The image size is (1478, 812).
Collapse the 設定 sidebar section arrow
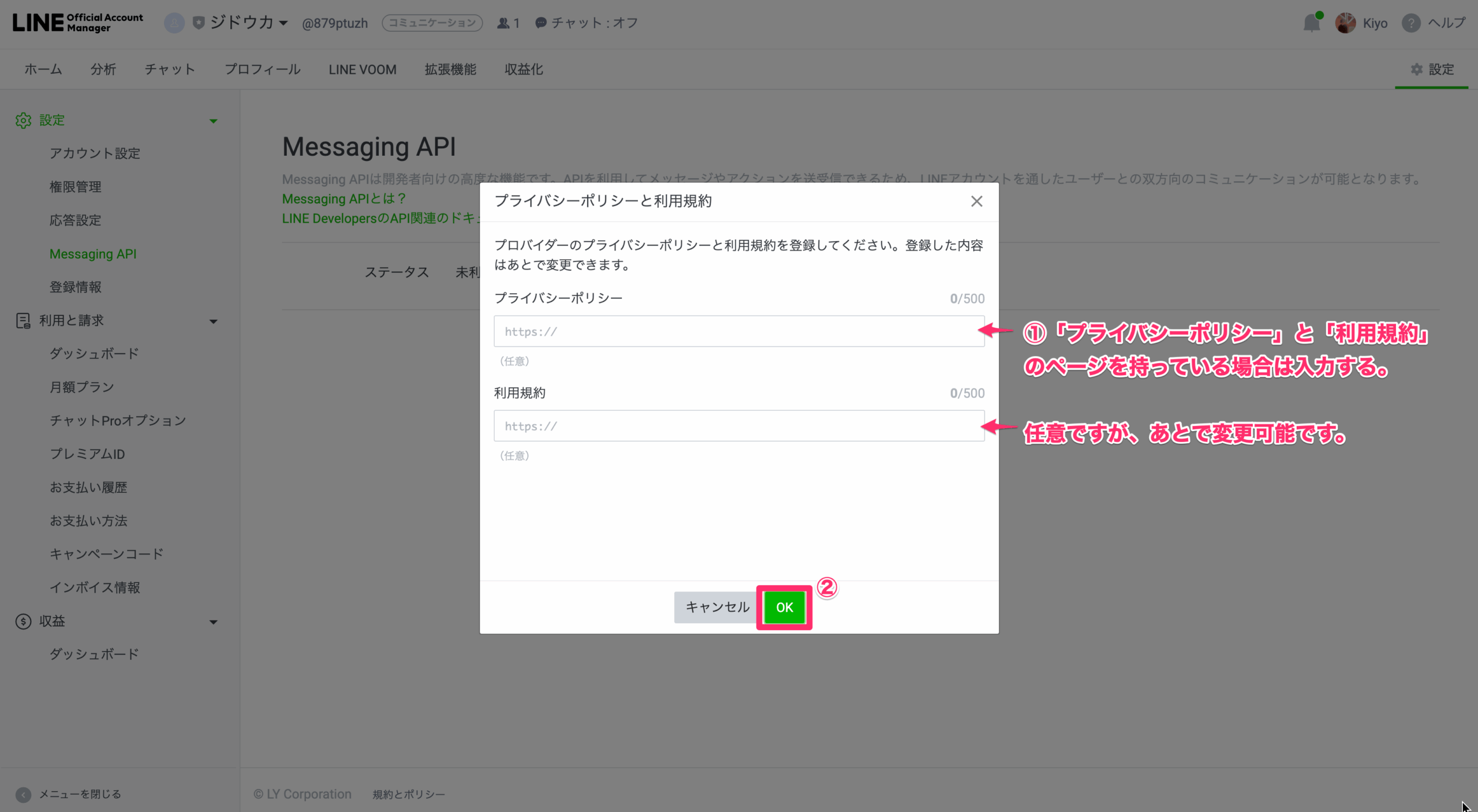tap(213, 121)
